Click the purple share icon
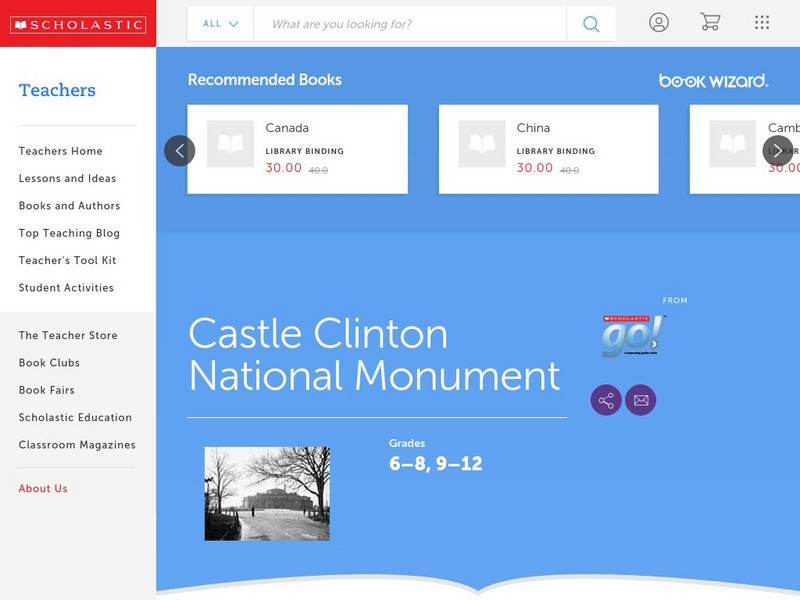The height and width of the screenshot is (600, 800). (606, 400)
